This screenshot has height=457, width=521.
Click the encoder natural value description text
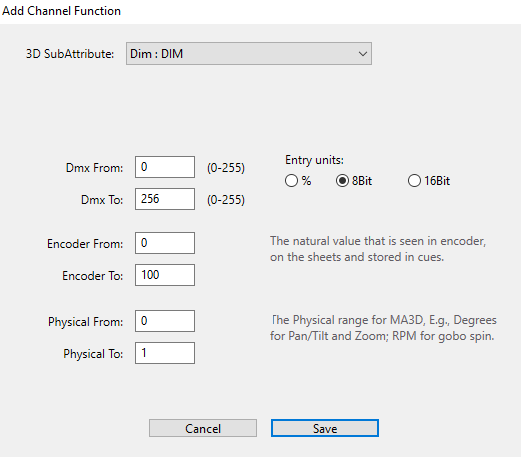pyautogui.click(x=378, y=249)
